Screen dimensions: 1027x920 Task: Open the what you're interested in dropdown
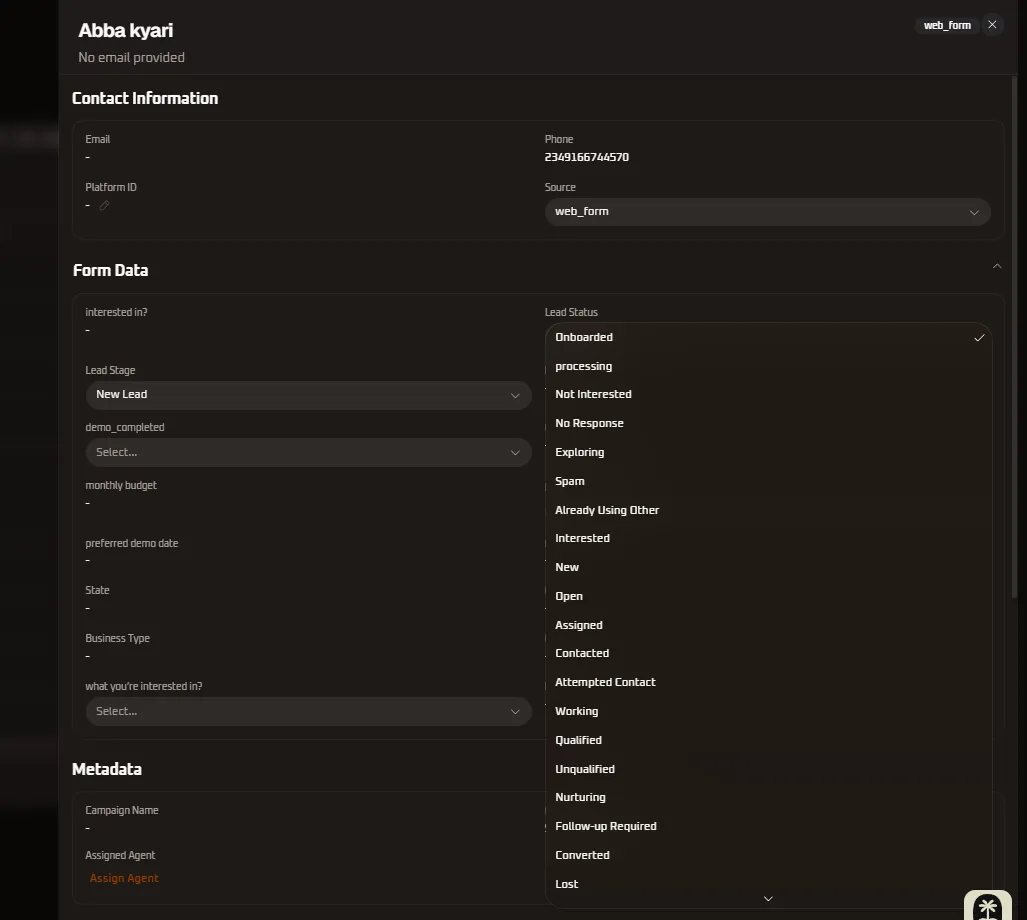[x=308, y=711]
